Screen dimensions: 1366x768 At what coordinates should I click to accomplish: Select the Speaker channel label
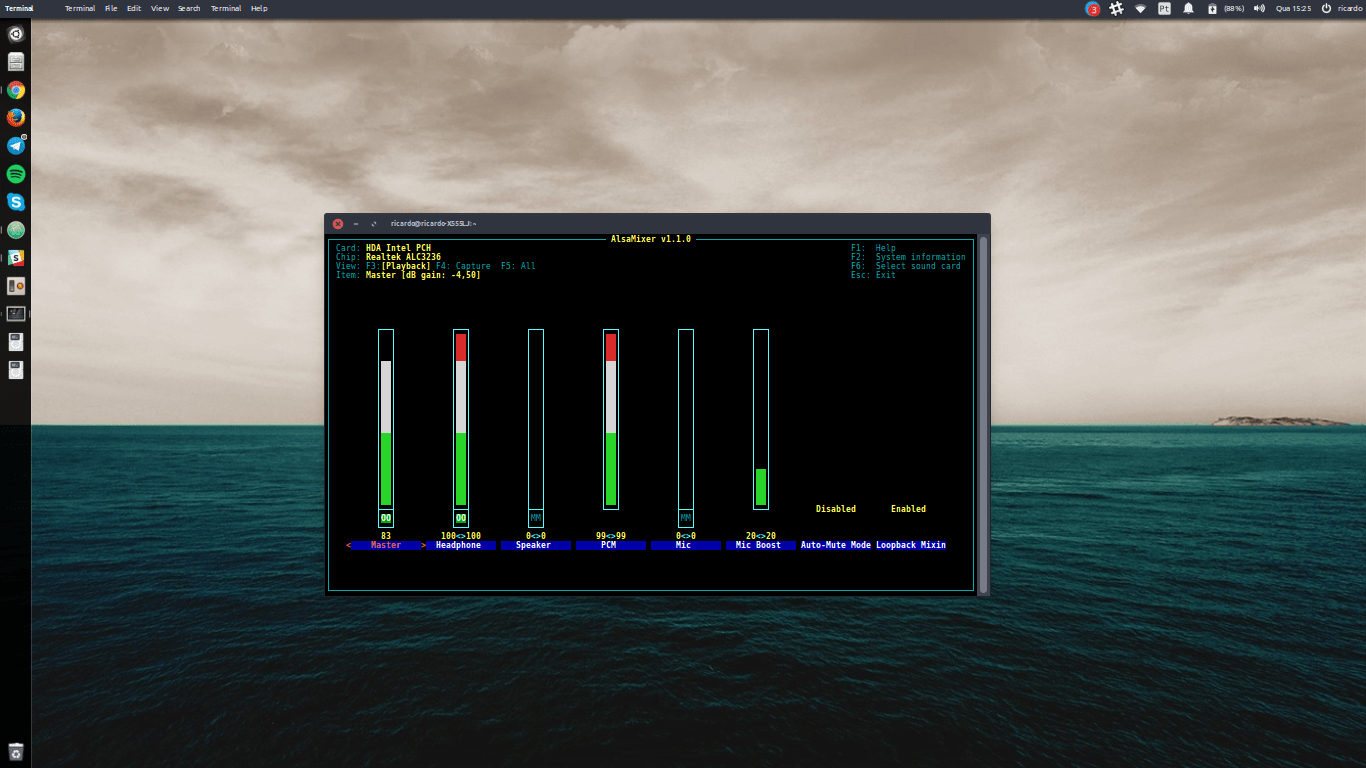pos(536,546)
